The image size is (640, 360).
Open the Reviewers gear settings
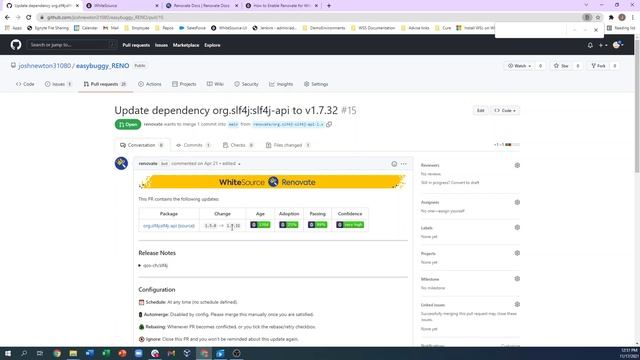pyautogui.click(x=517, y=165)
